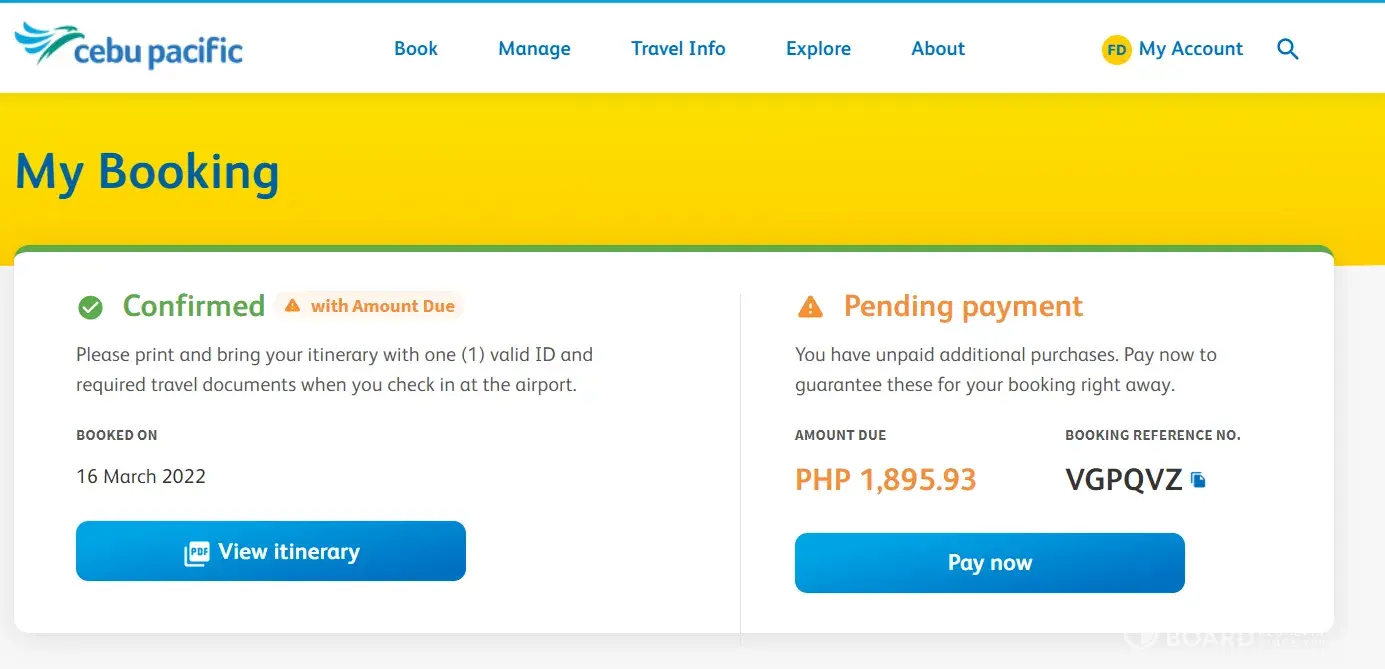Click the Pending payment warning triangle
Viewport: 1385px width, 669px height.
click(x=810, y=307)
